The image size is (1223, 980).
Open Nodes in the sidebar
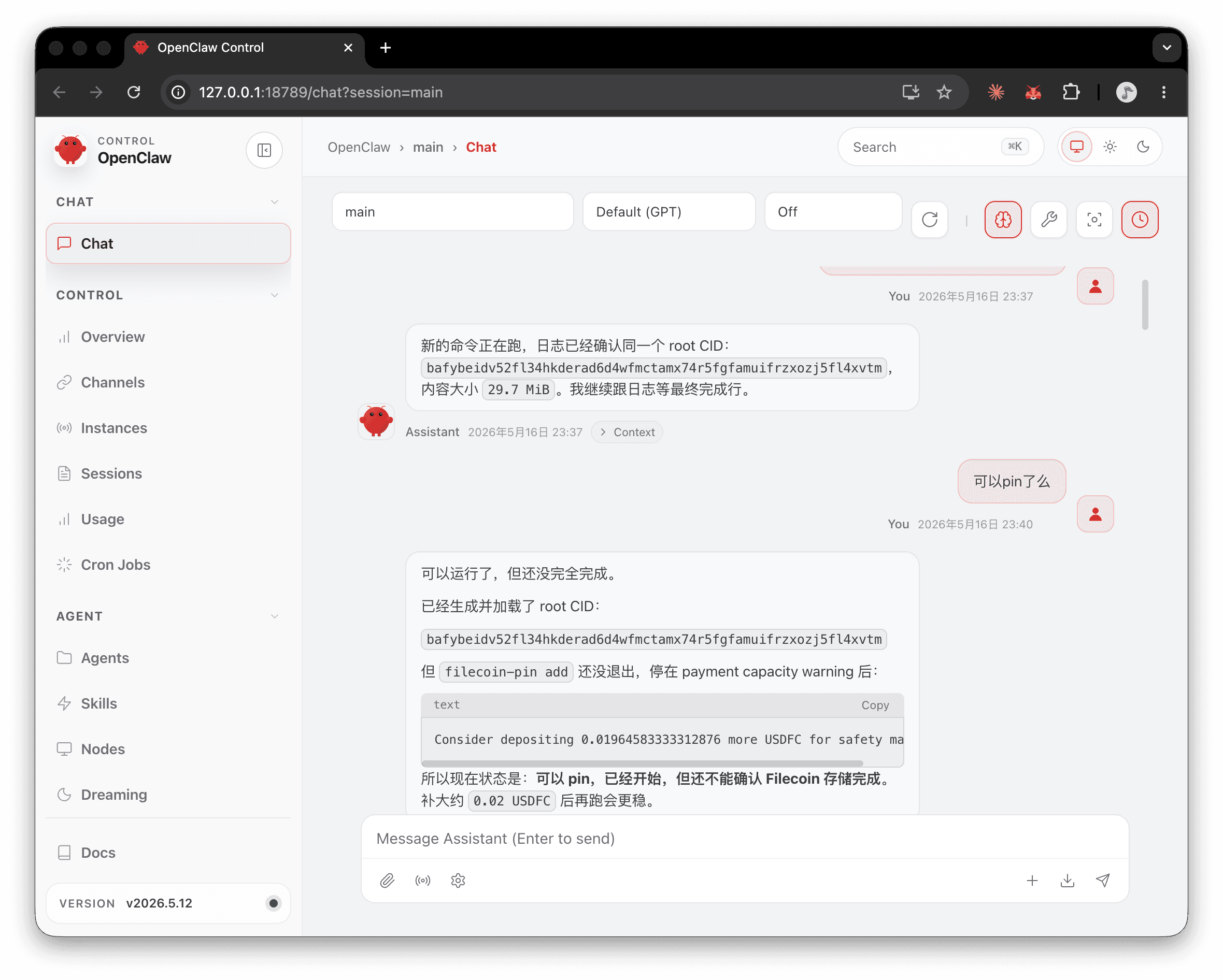pos(168,748)
